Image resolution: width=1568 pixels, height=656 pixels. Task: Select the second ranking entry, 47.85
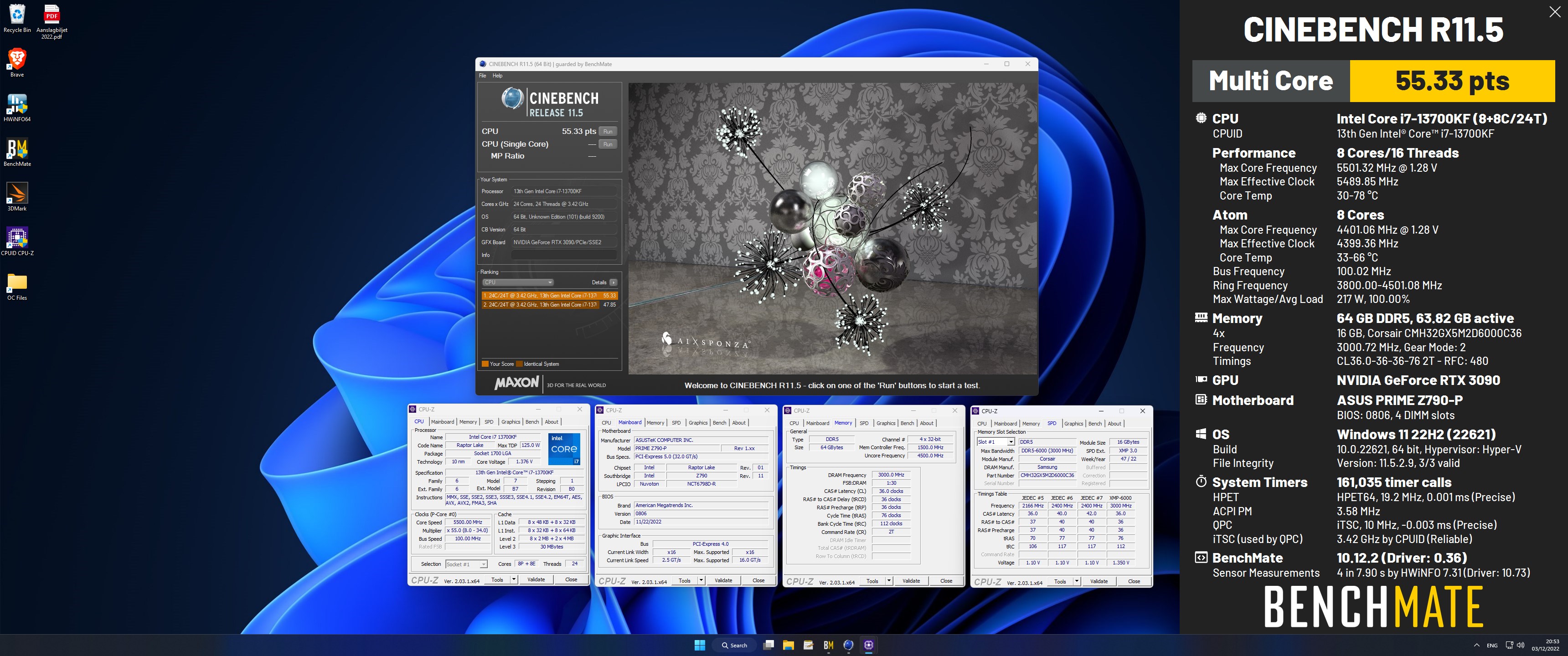pyautogui.click(x=550, y=304)
